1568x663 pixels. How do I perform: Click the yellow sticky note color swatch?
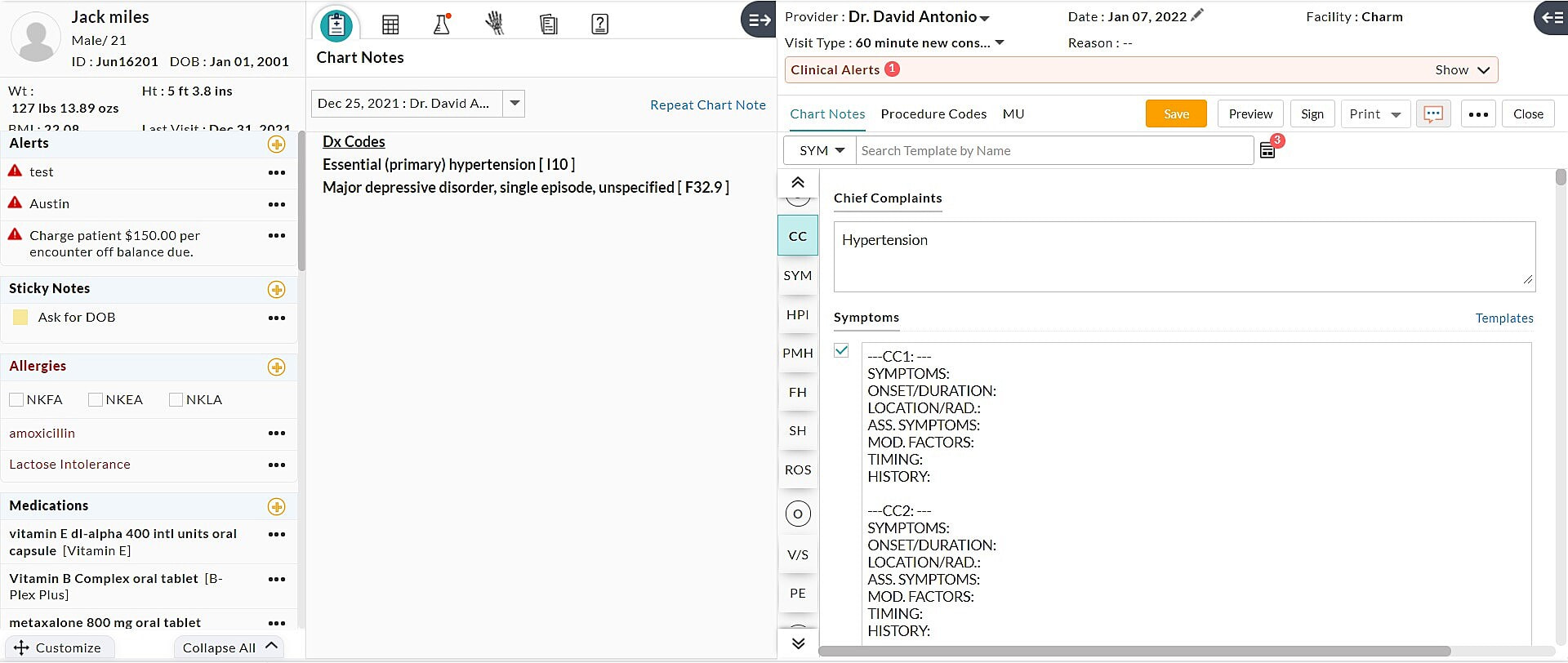point(20,318)
